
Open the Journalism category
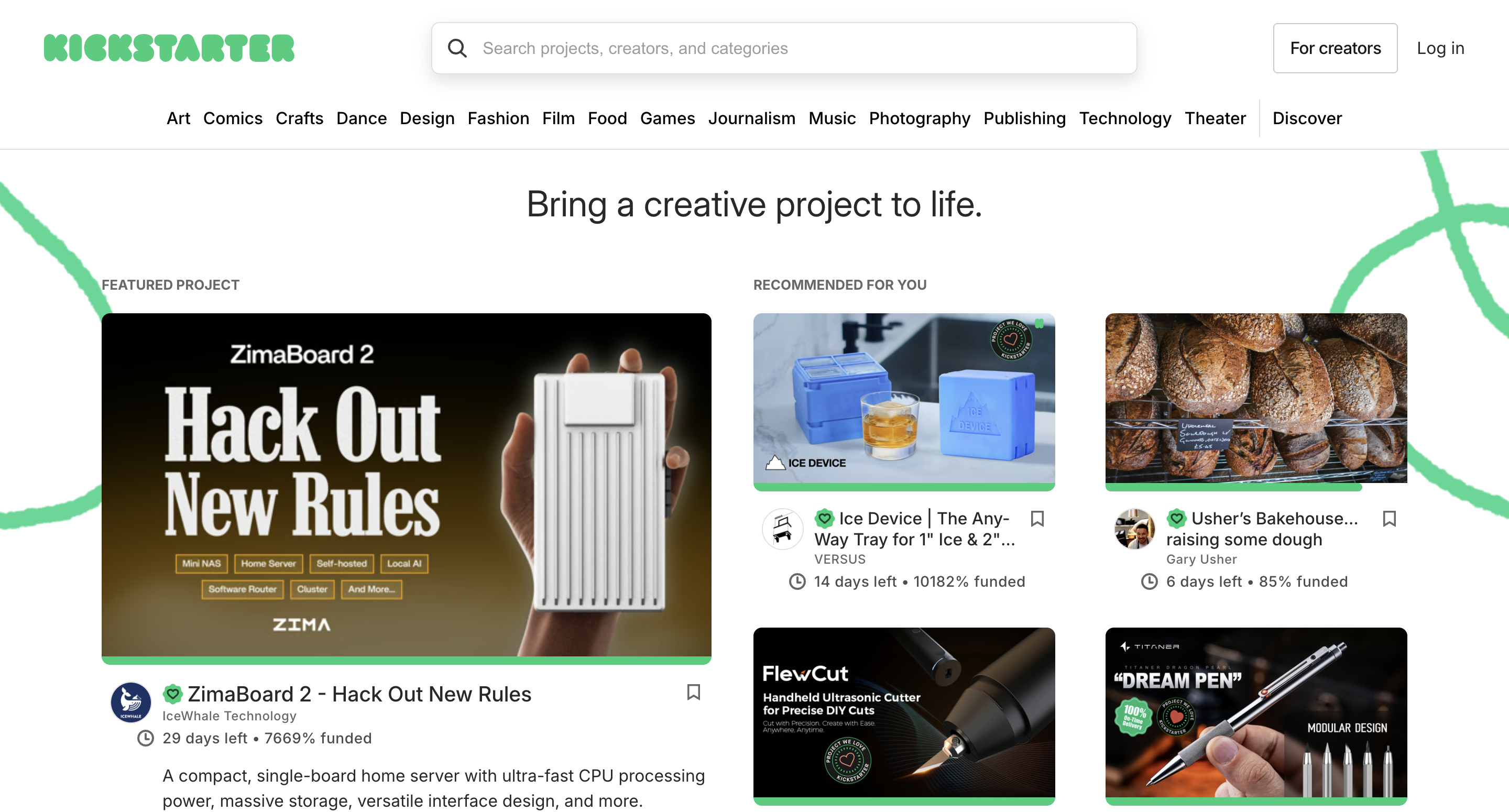(x=751, y=118)
